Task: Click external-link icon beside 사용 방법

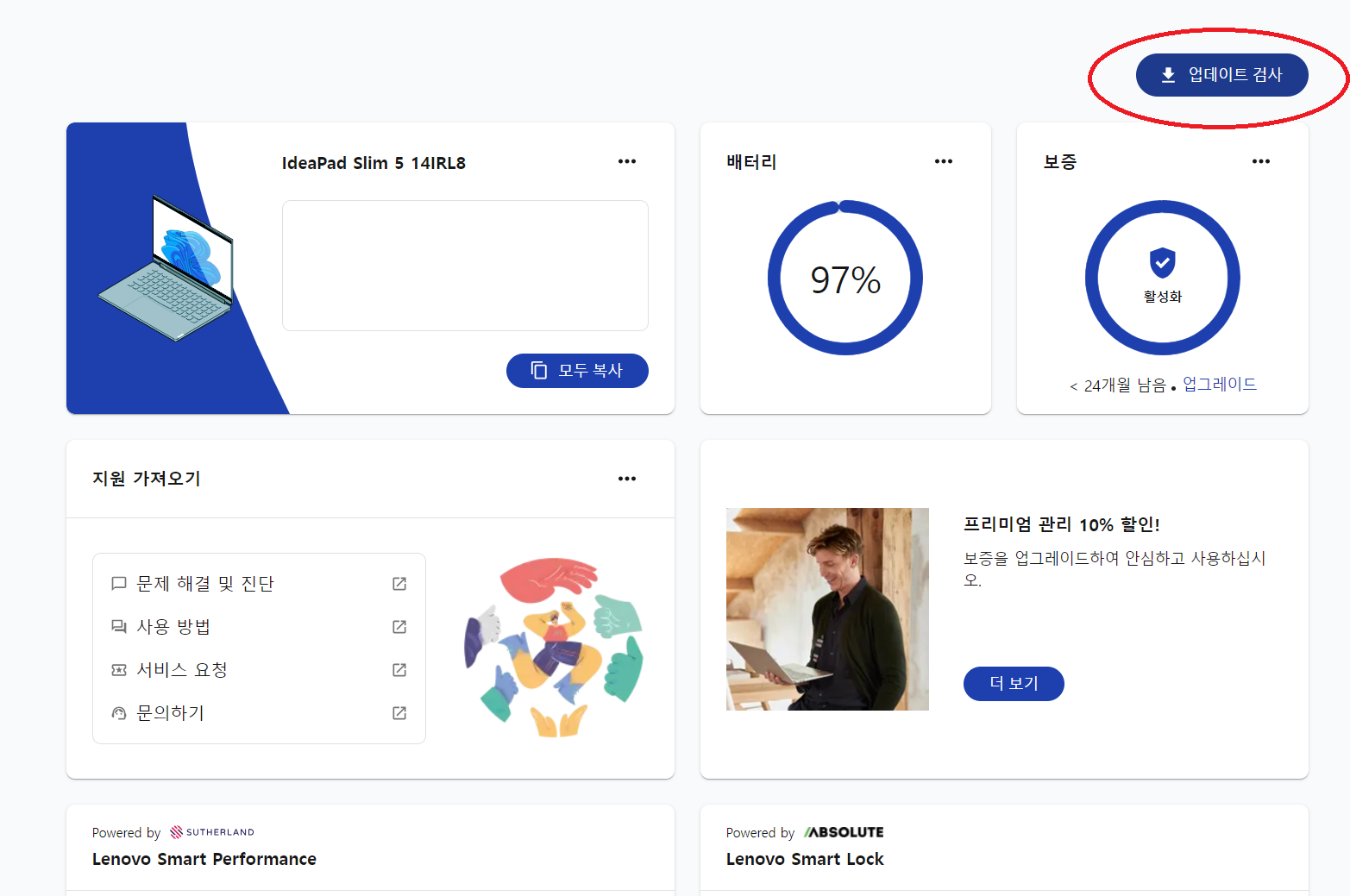Action: tap(399, 627)
